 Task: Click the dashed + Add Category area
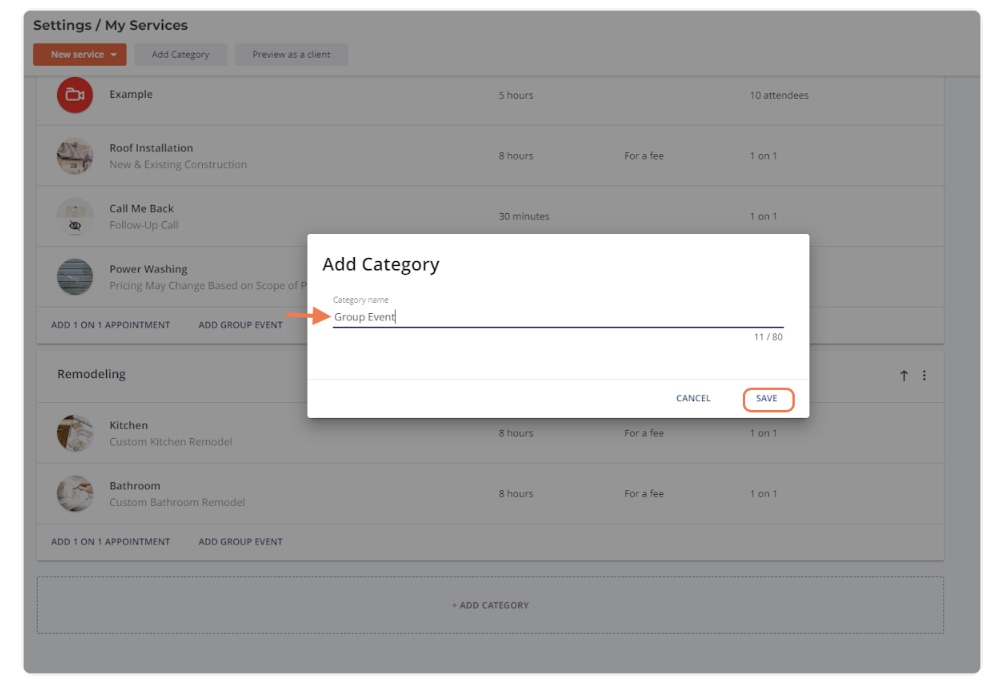[x=490, y=605]
